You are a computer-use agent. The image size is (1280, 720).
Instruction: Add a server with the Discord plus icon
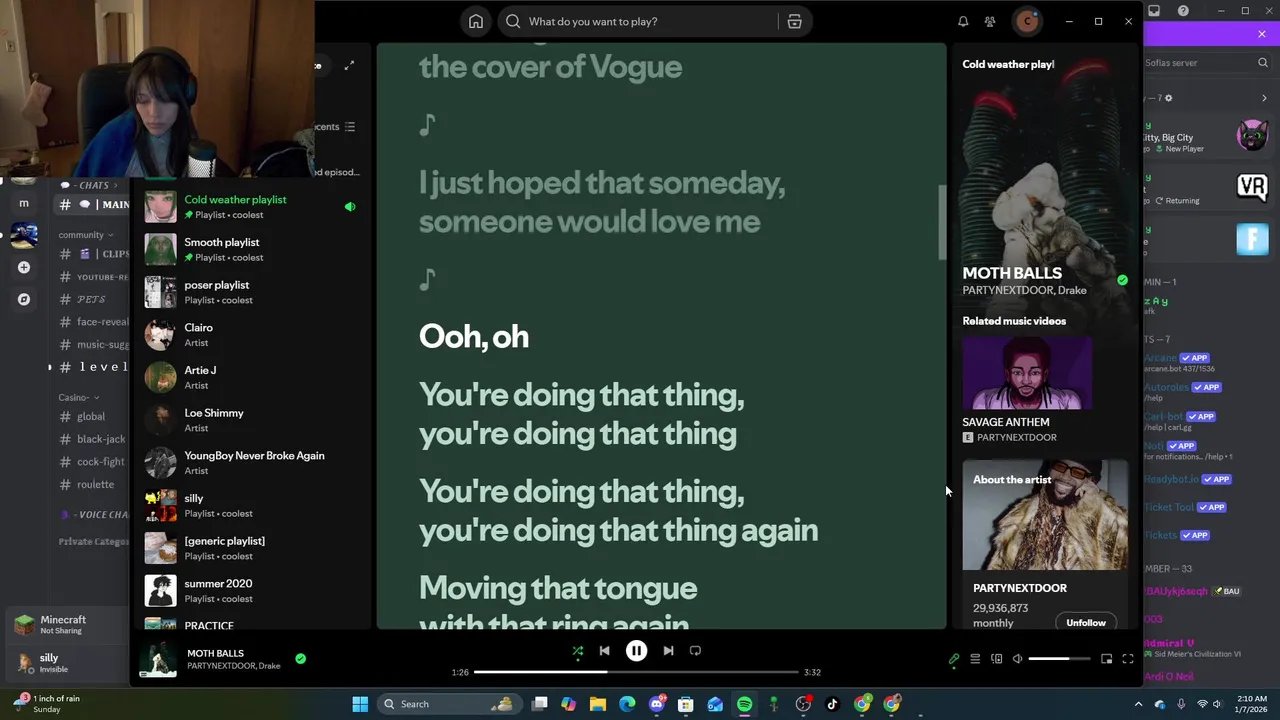(x=24, y=267)
